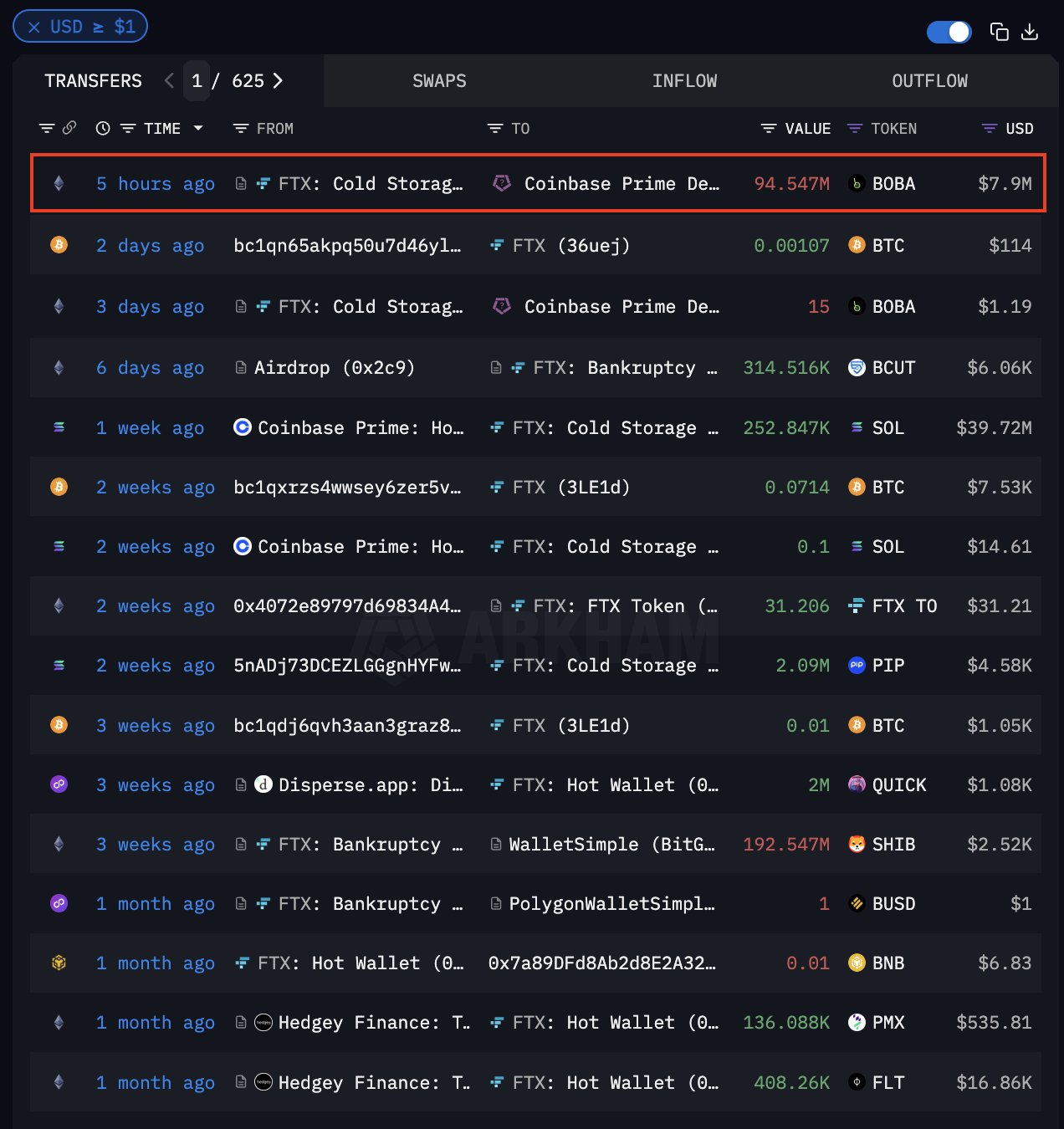The image size is (1064, 1129).
Task: Open the TIME column filter icon
Action: 128,128
